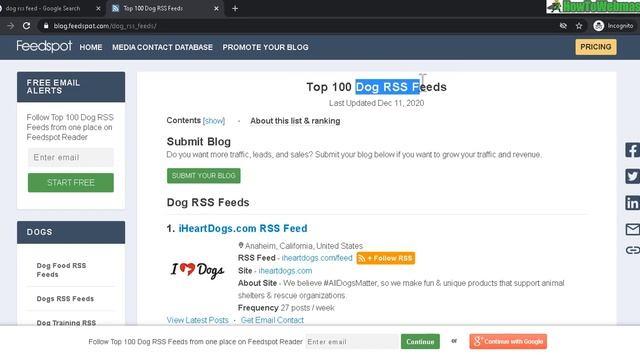Open Dog Training RSS sidebar link
This screenshot has height=360, width=640.
[x=66, y=322]
